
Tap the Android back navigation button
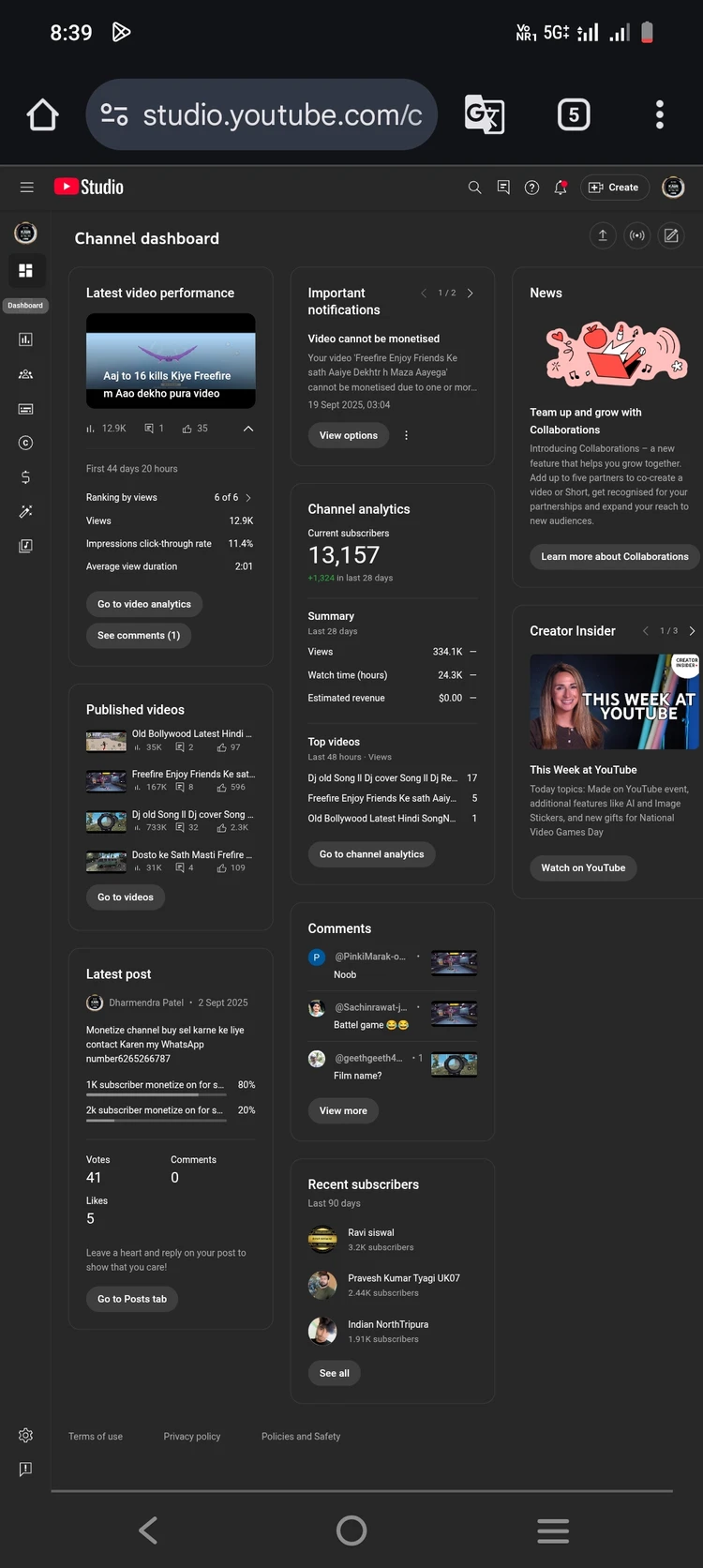[148, 1530]
